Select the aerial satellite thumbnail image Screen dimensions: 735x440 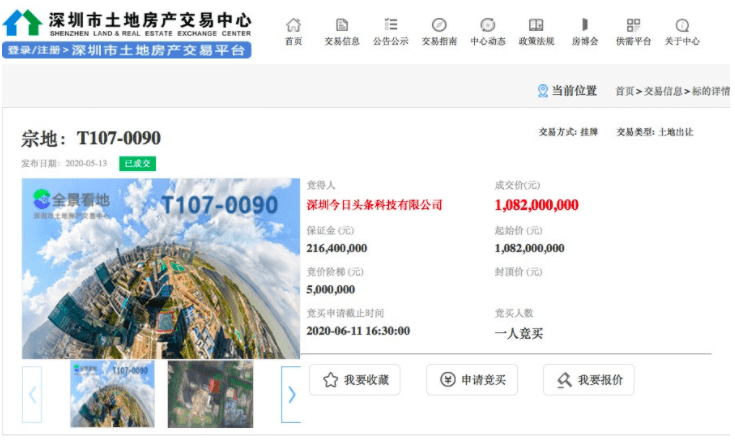pos(210,394)
